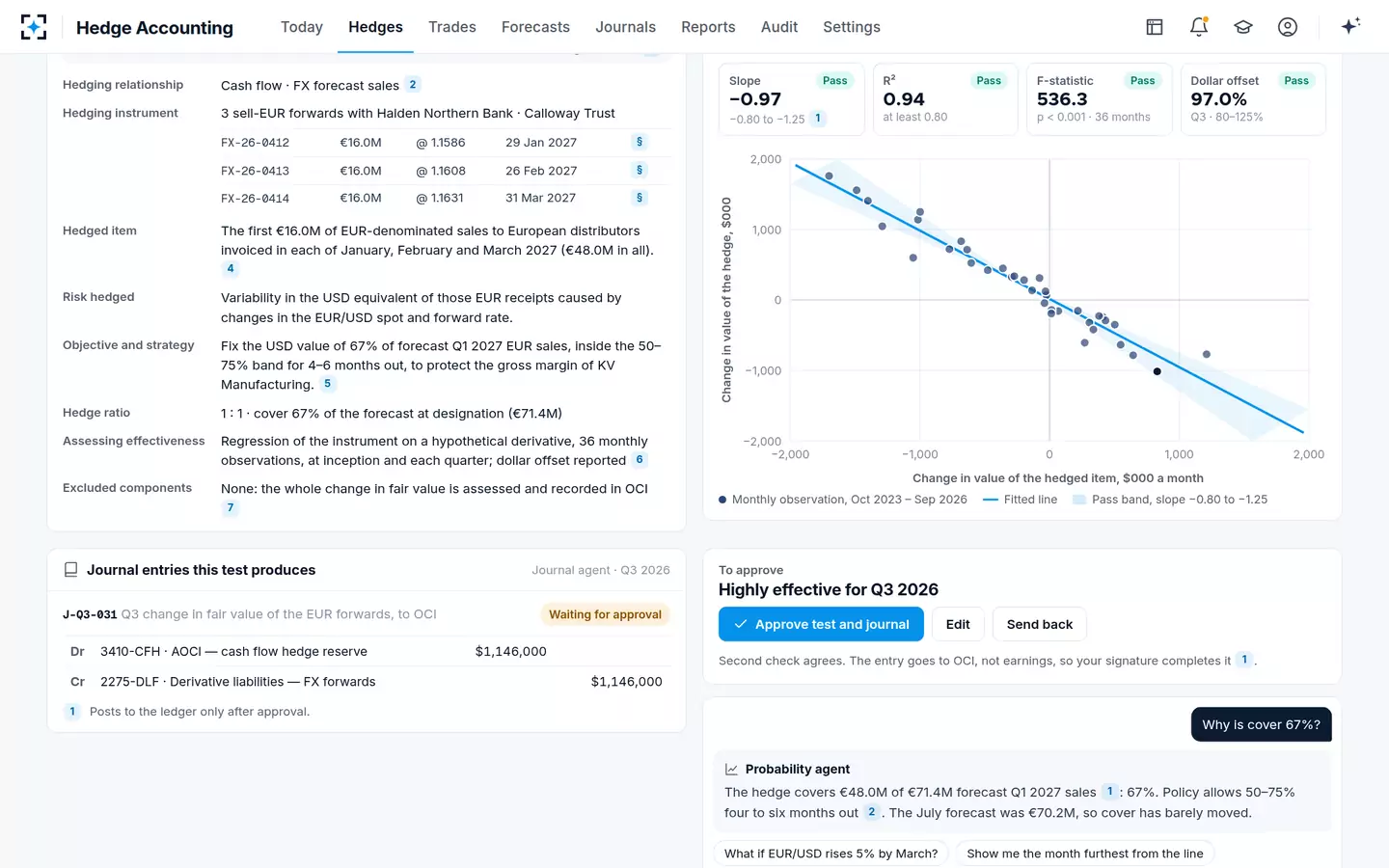Go to the Trades tab
The image size is (1389, 868).
452,27
